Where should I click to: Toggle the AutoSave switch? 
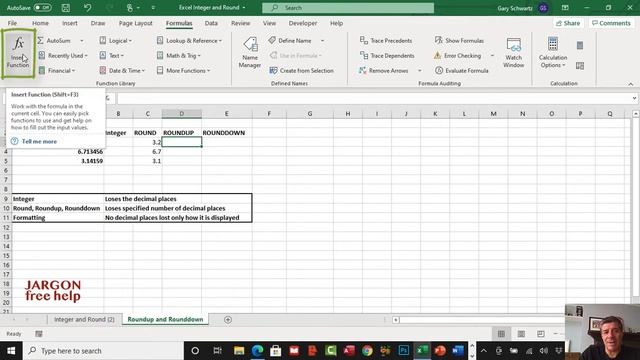tap(42, 7)
